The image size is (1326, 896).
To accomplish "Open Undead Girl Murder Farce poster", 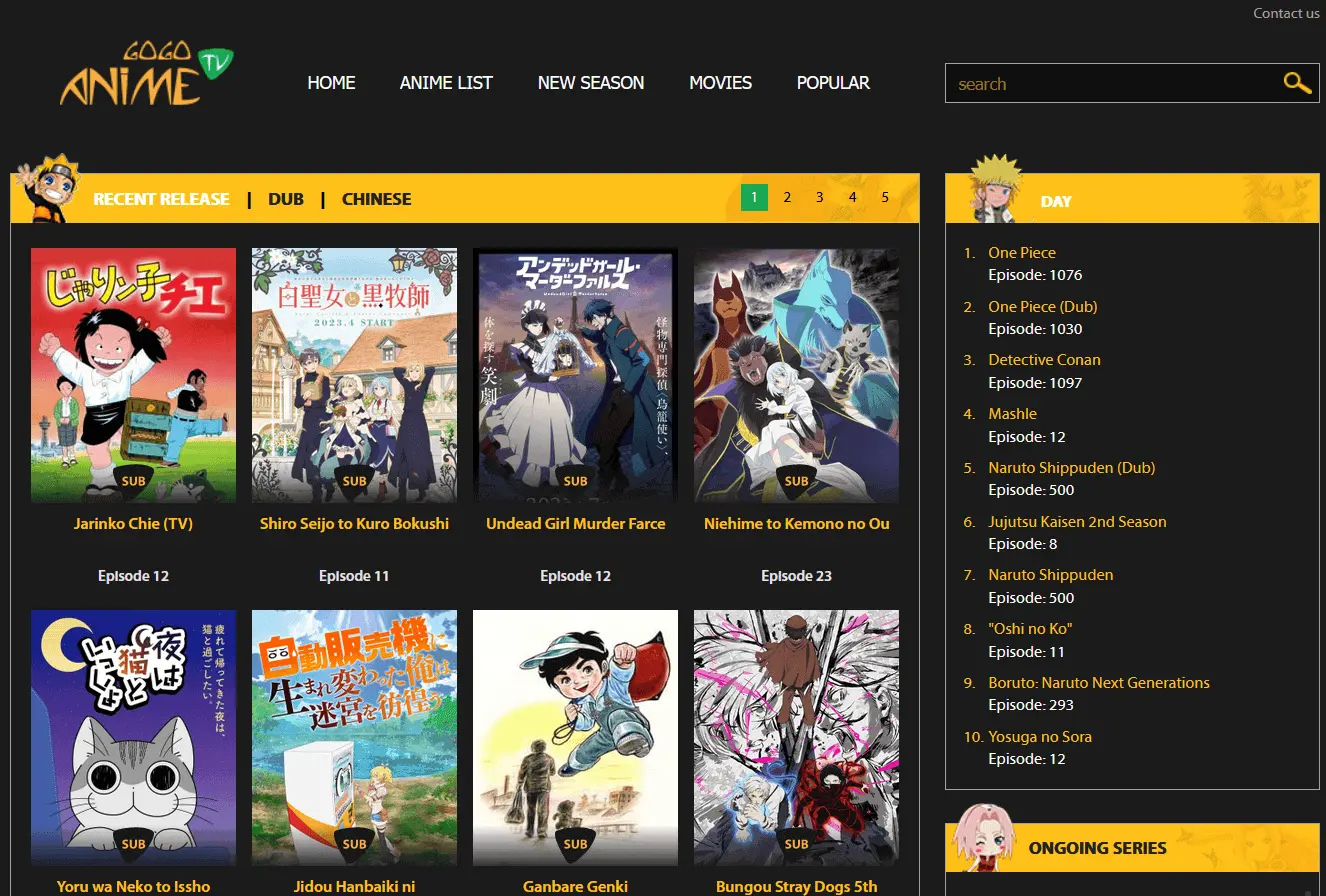I will 575,375.
